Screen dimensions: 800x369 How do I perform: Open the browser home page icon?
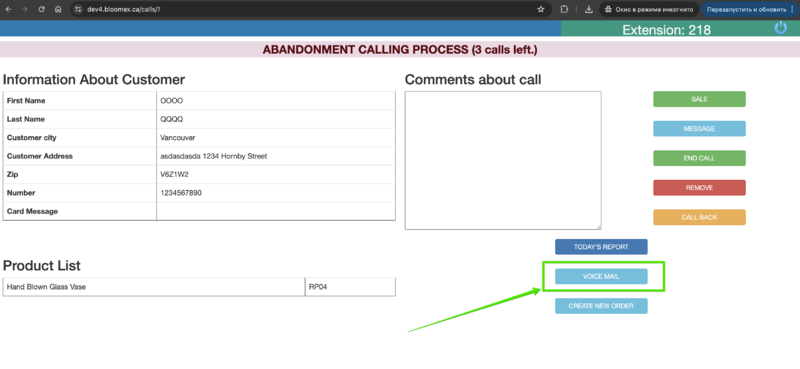[59, 9]
